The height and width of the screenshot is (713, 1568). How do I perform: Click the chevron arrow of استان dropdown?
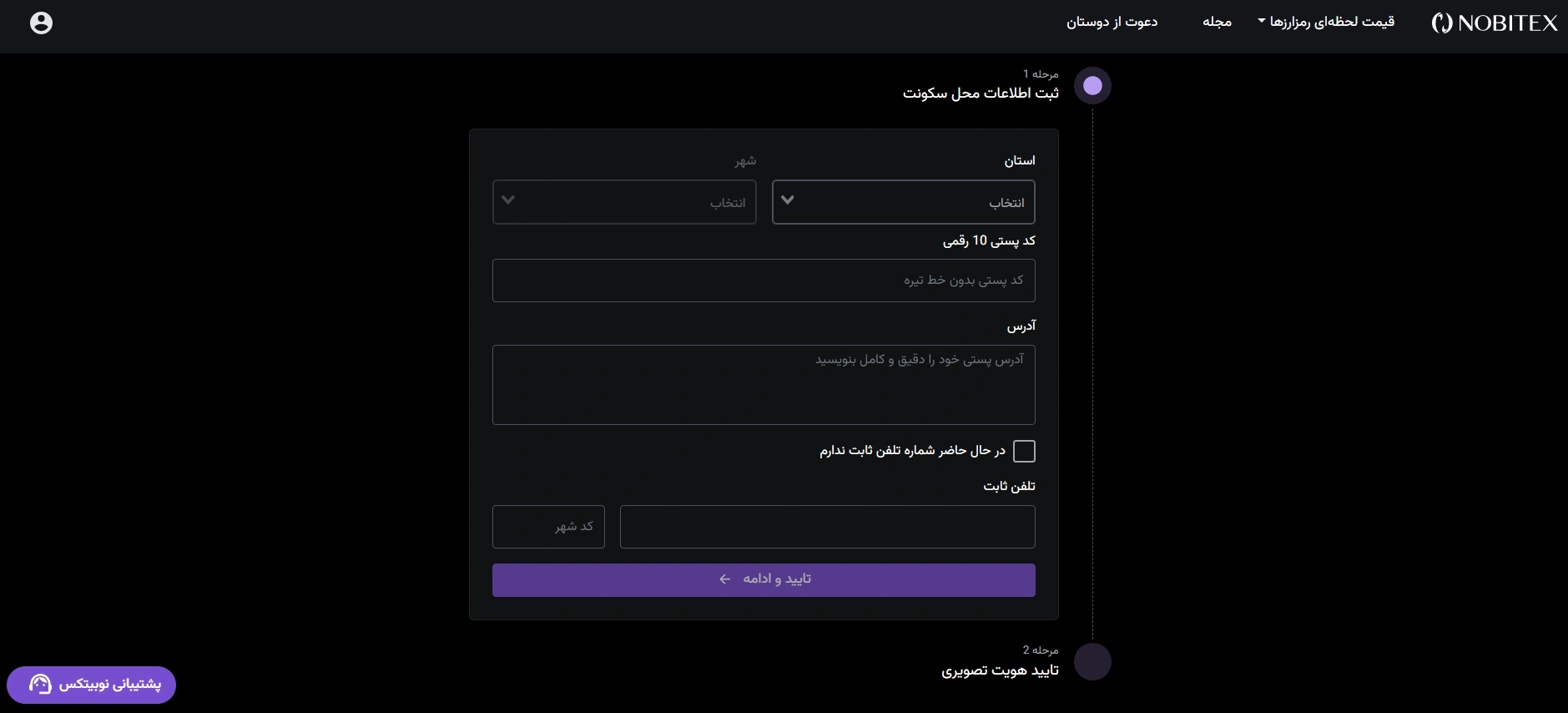point(788,200)
